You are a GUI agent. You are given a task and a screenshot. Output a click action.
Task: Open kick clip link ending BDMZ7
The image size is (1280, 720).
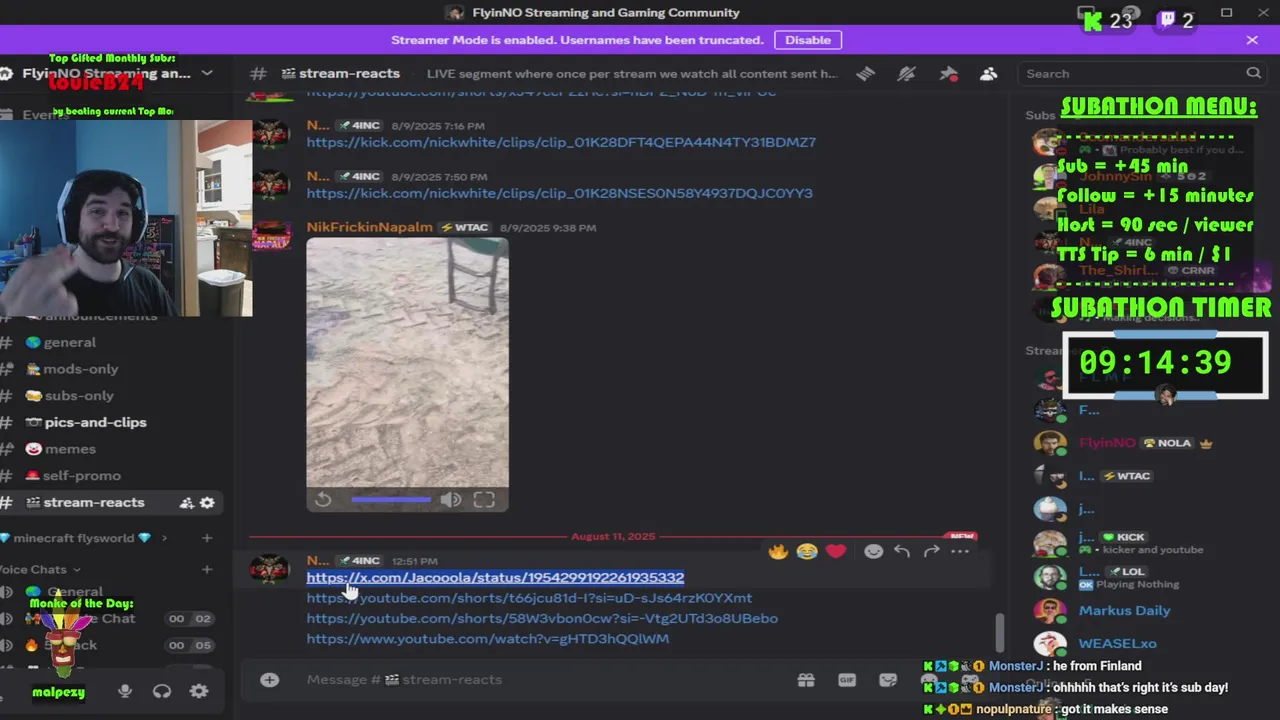pos(561,142)
